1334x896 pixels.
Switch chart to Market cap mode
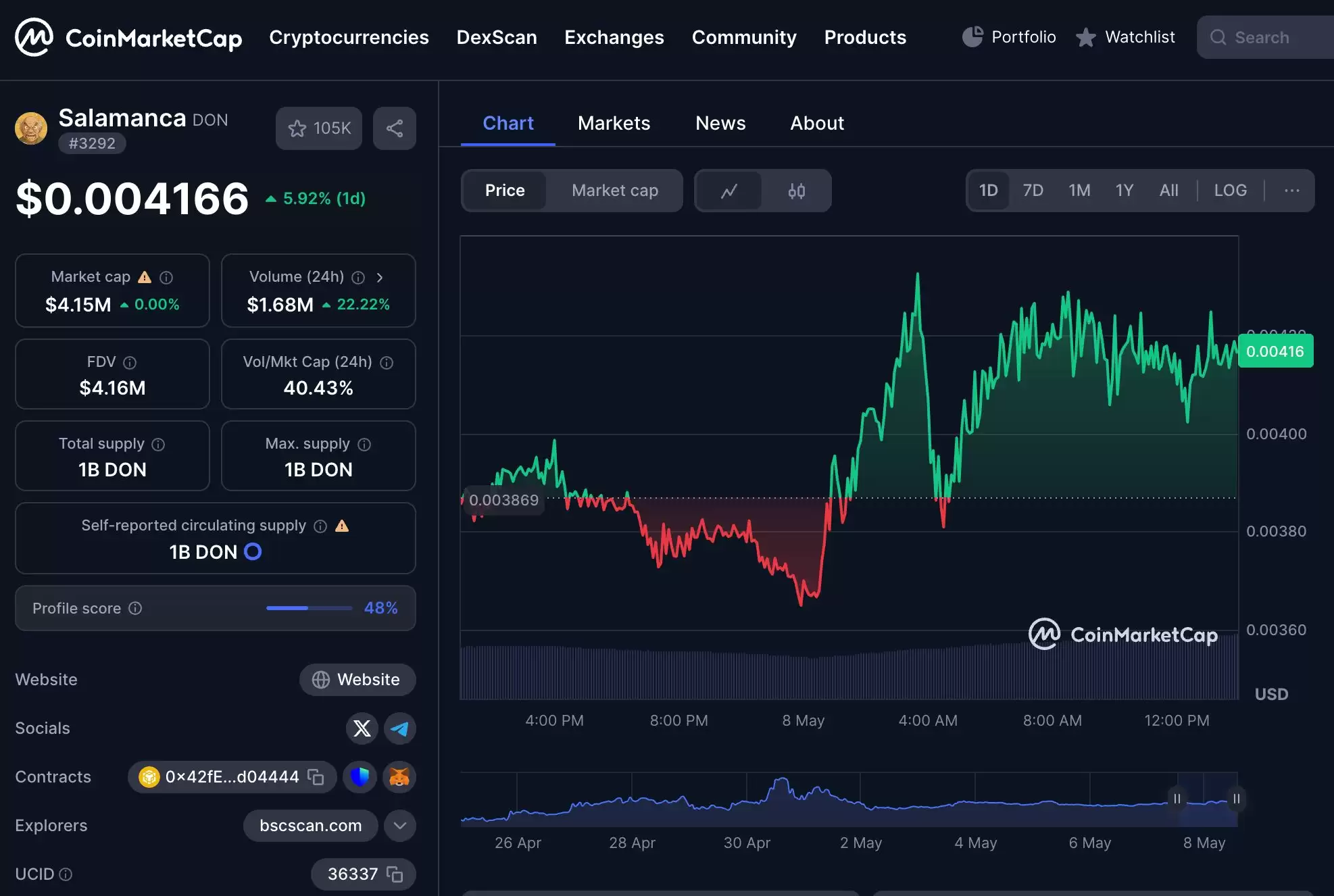[x=614, y=191]
